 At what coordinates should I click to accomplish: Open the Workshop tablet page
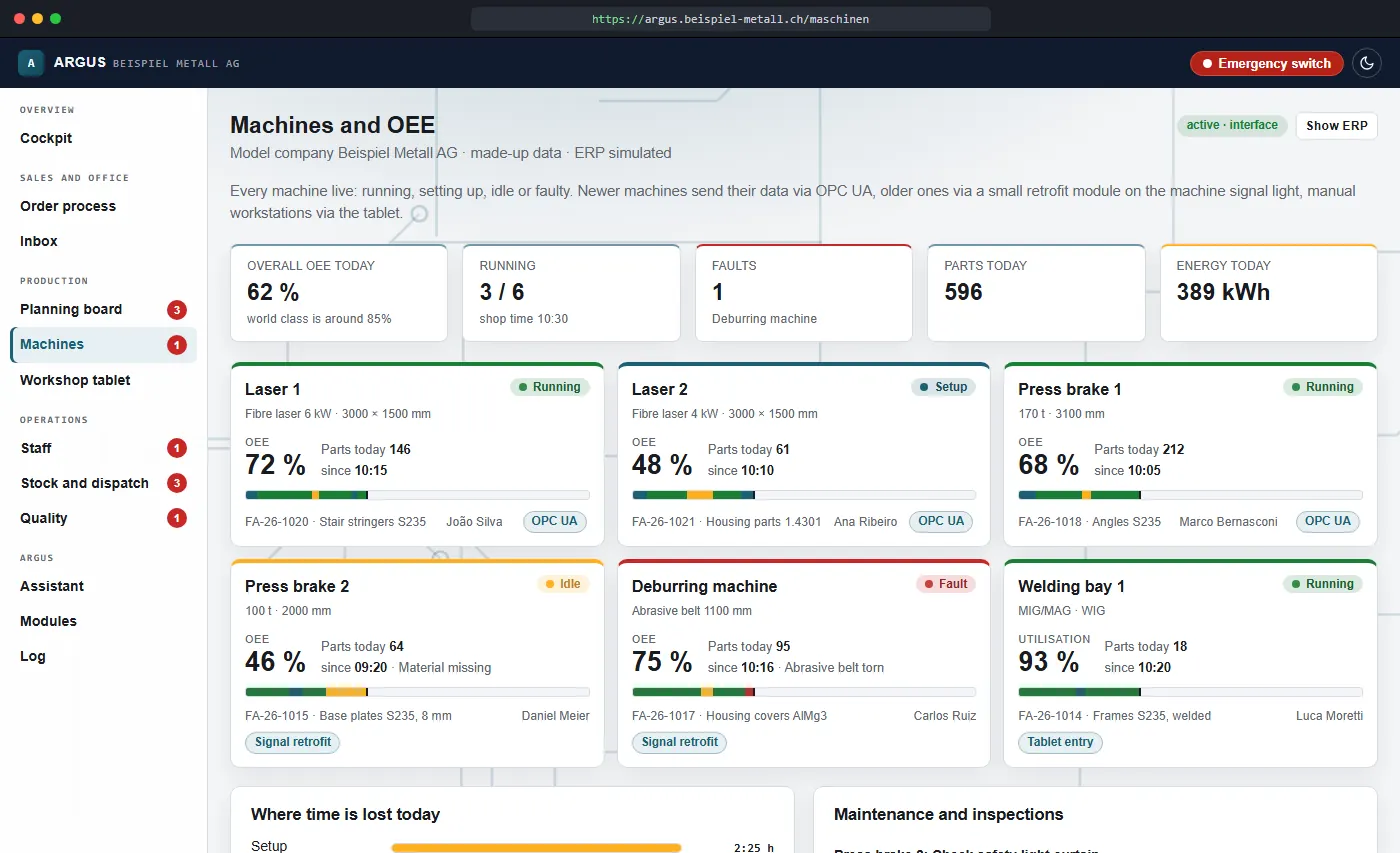click(x=75, y=380)
